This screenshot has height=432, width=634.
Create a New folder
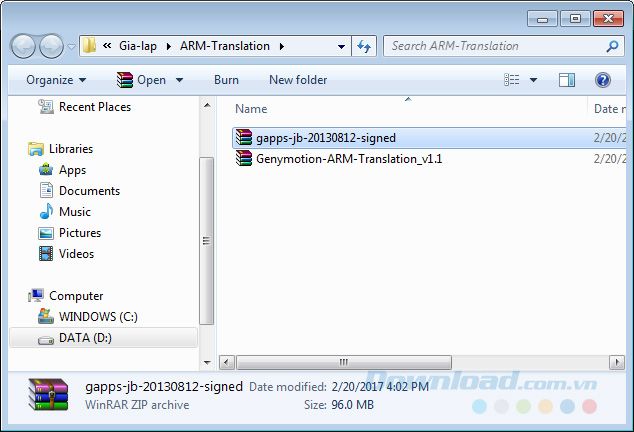(298, 80)
